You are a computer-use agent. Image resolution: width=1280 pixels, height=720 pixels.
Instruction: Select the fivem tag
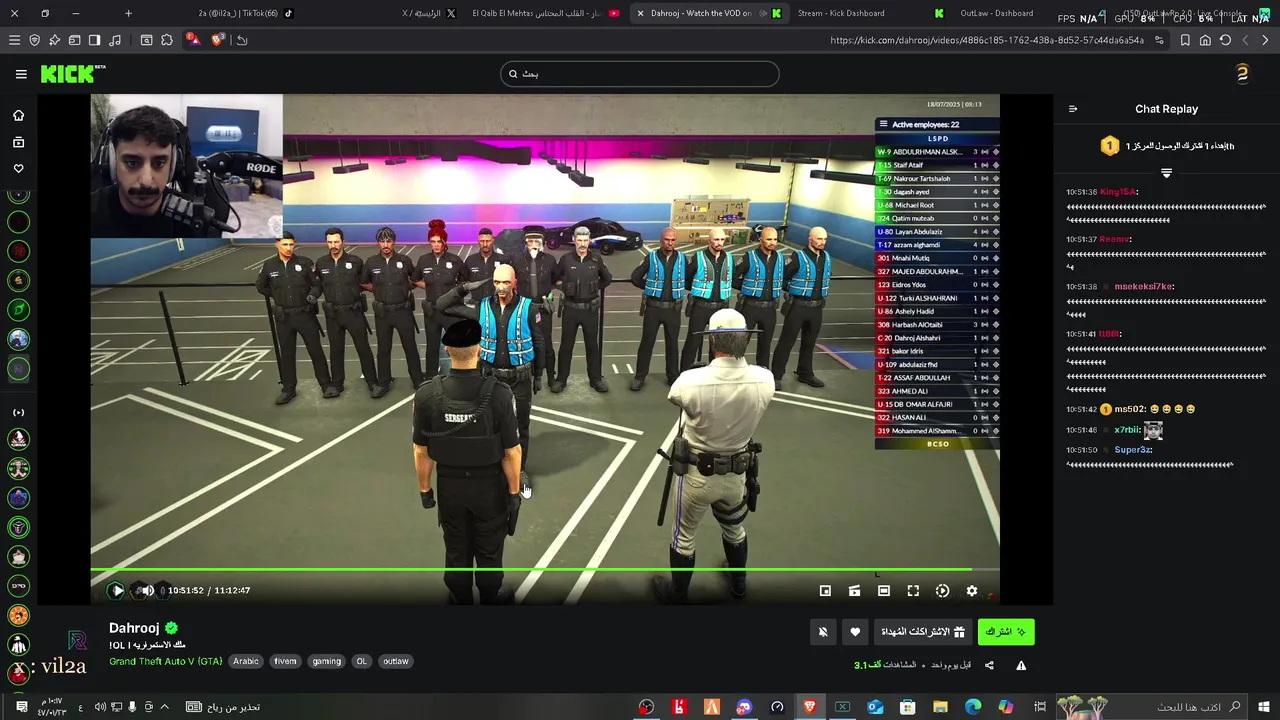point(285,661)
